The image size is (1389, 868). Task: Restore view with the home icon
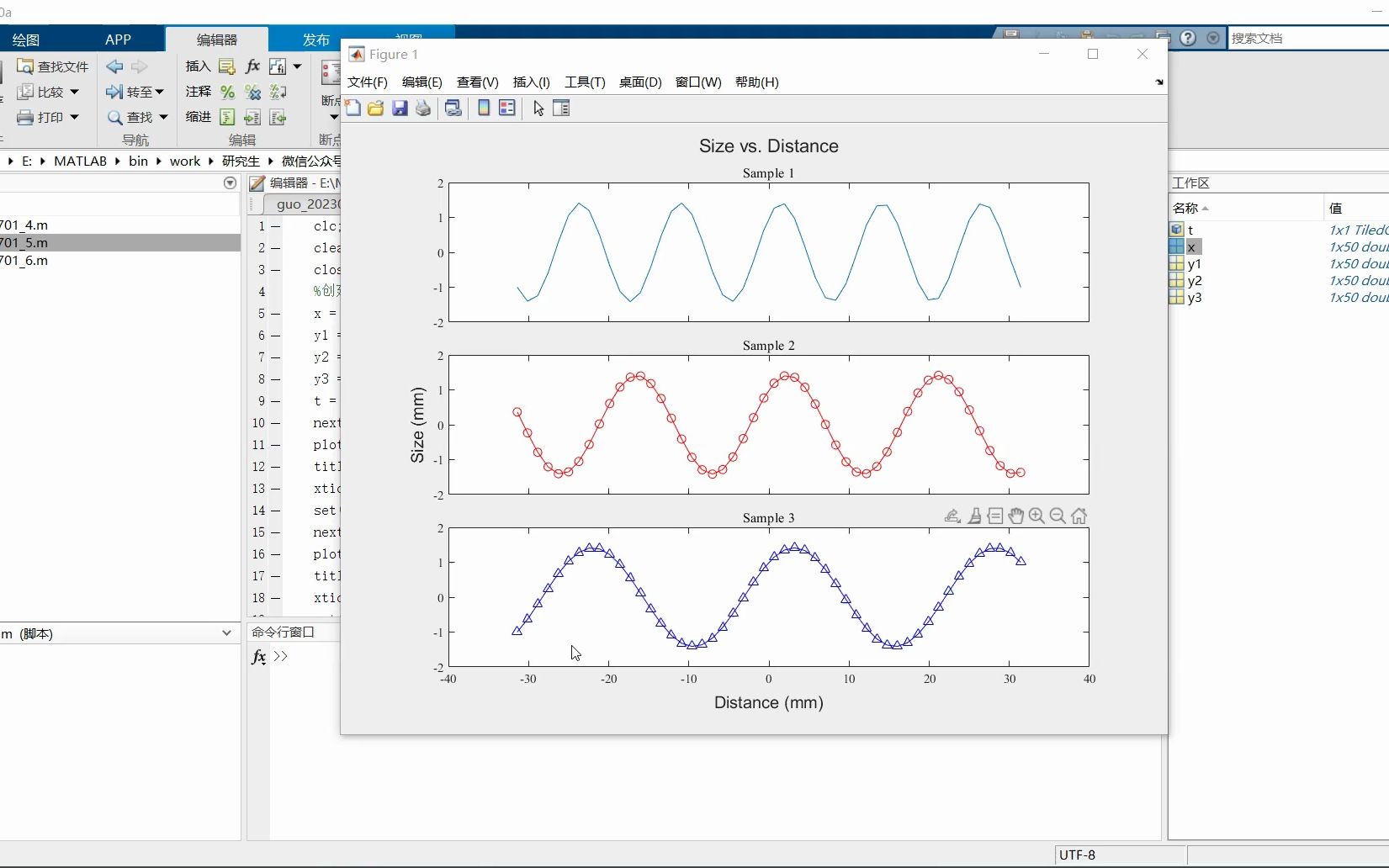[1079, 516]
